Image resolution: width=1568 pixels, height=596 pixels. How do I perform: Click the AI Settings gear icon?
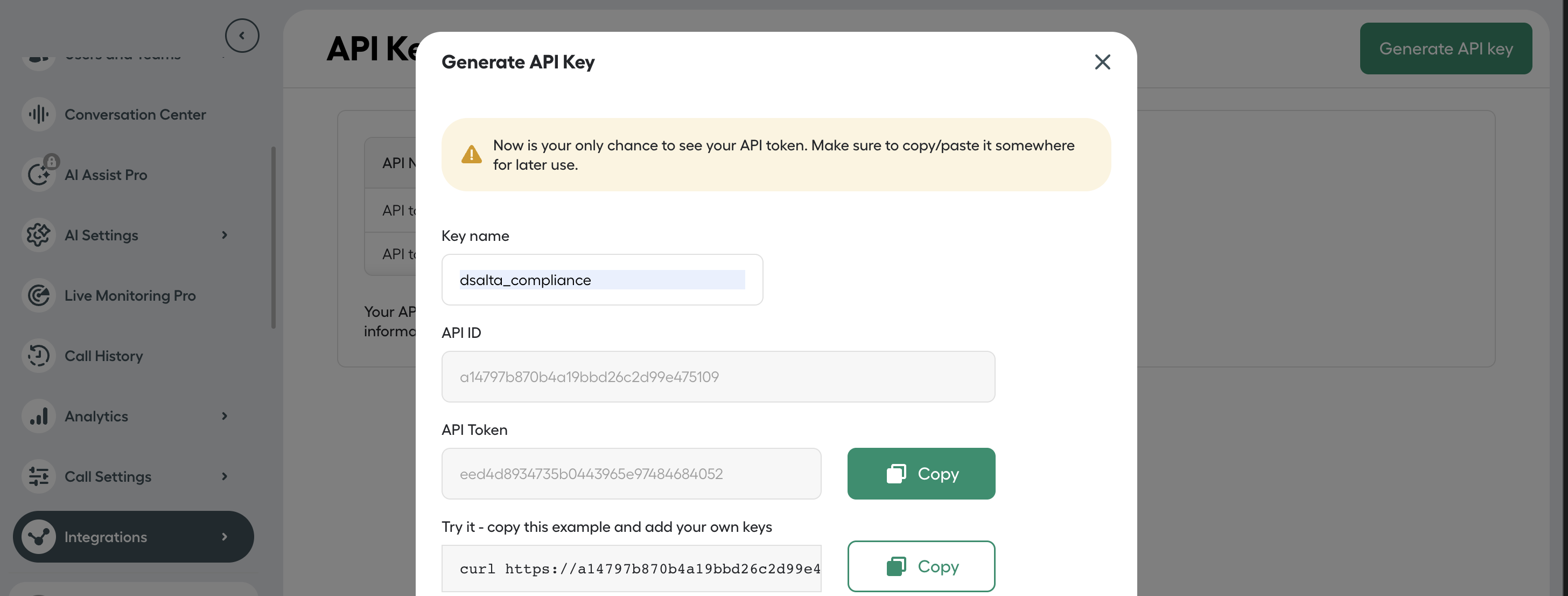tap(38, 234)
